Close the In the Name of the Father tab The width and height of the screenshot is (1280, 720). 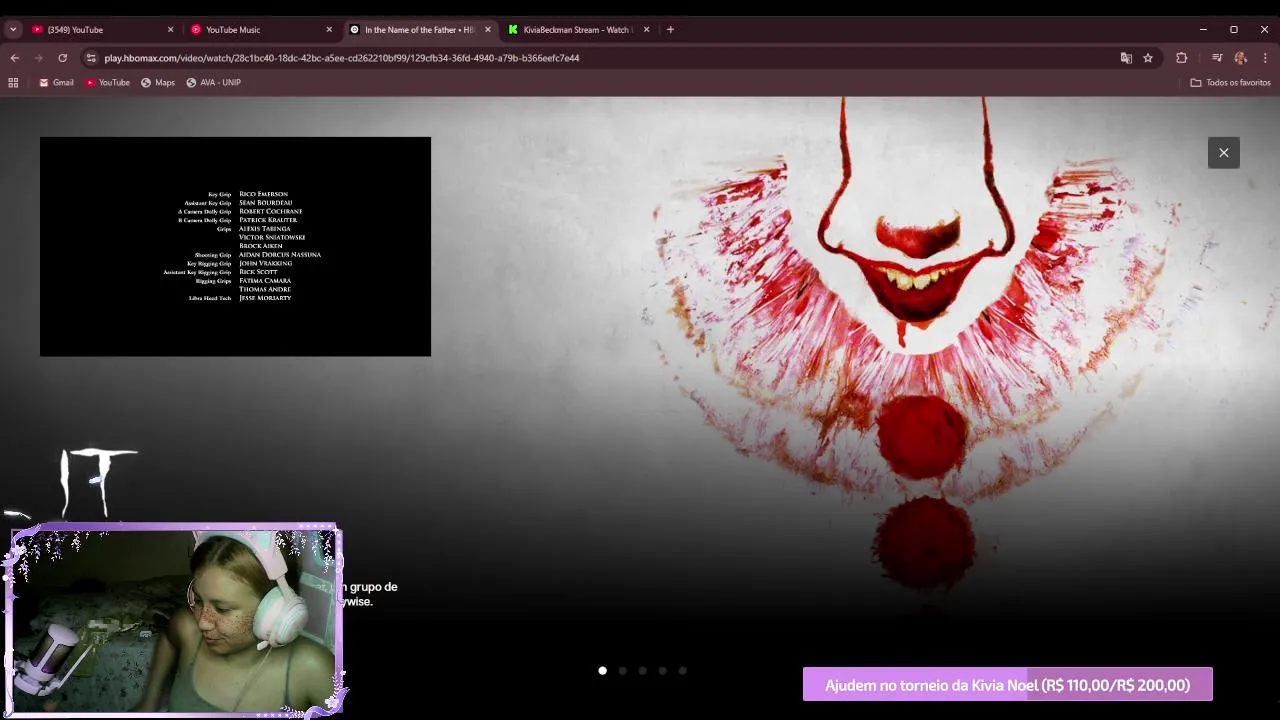point(488,29)
